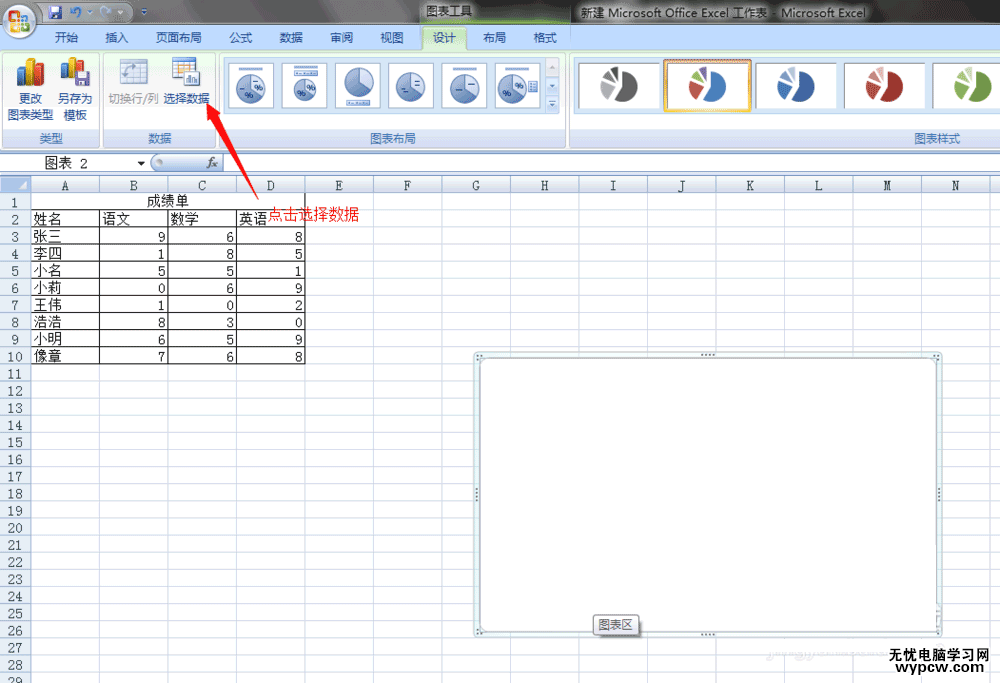Click the 像章 name cell
This screenshot has width=1000, height=683.
[x=65, y=356]
